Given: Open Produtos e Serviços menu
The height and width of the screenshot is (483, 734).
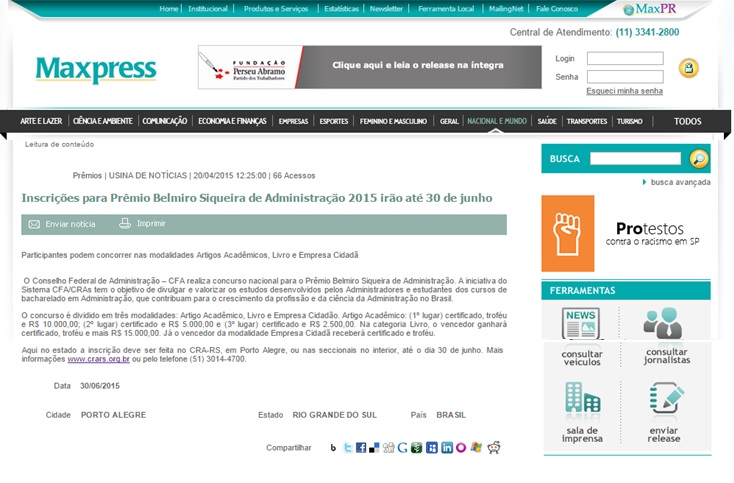Looking at the screenshot, I should pyautogui.click(x=276, y=8).
